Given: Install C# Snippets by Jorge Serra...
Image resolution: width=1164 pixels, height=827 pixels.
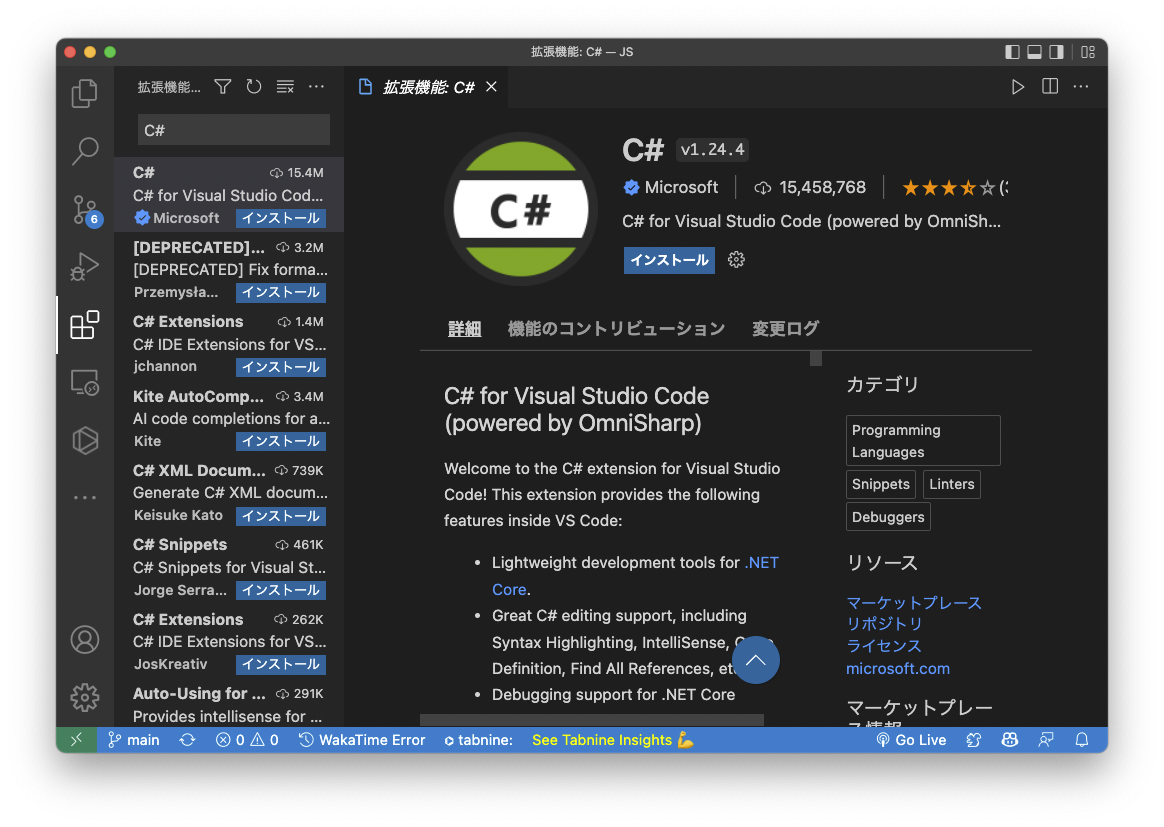Looking at the screenshot, I should [281, 590].
